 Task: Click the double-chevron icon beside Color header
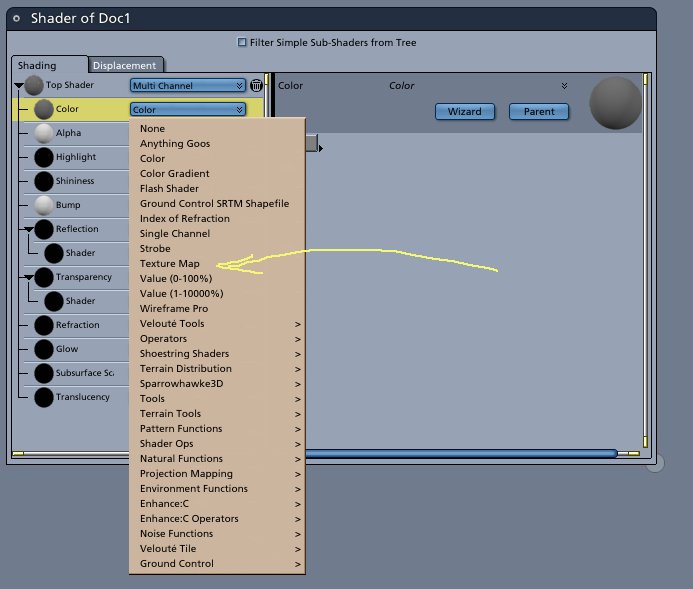click(564, 86)
